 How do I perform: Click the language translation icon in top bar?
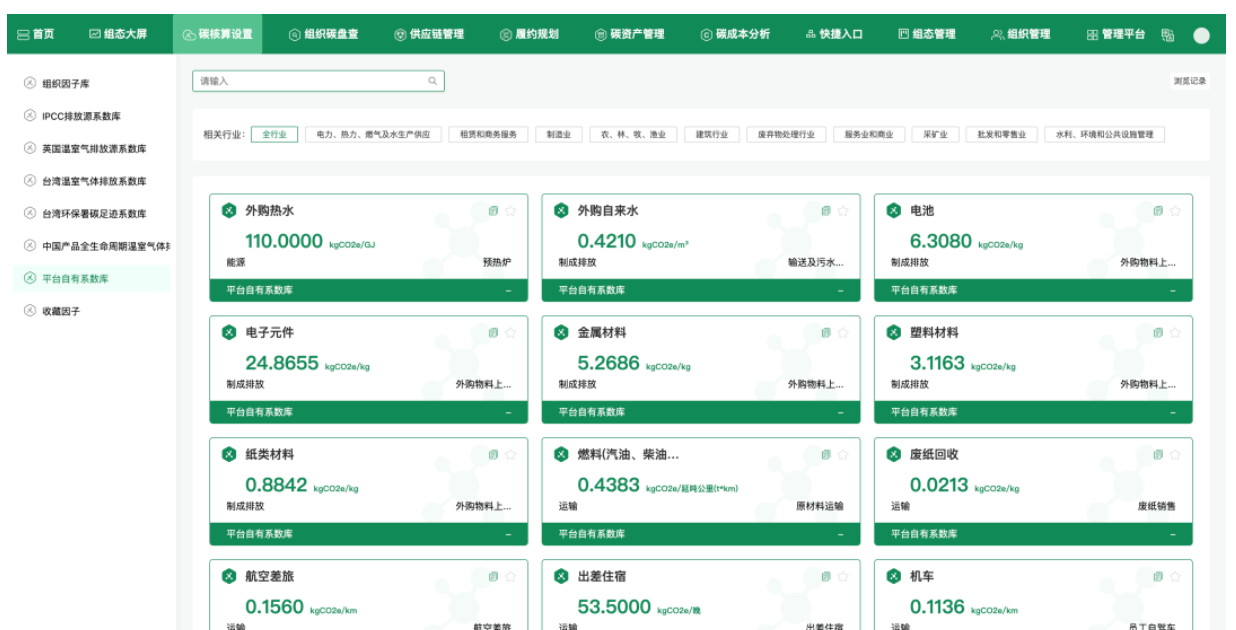pyautogui.click(x=1167, y=35)
